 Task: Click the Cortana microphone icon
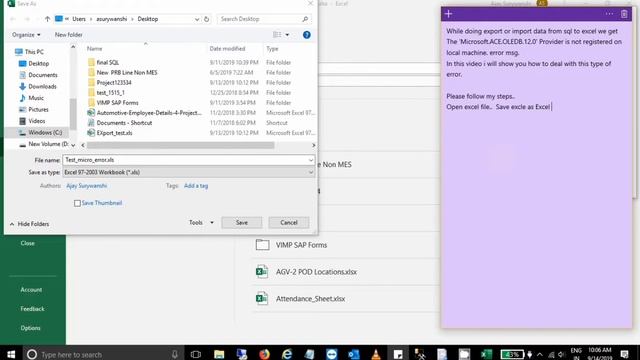click(x=175, y=354)
